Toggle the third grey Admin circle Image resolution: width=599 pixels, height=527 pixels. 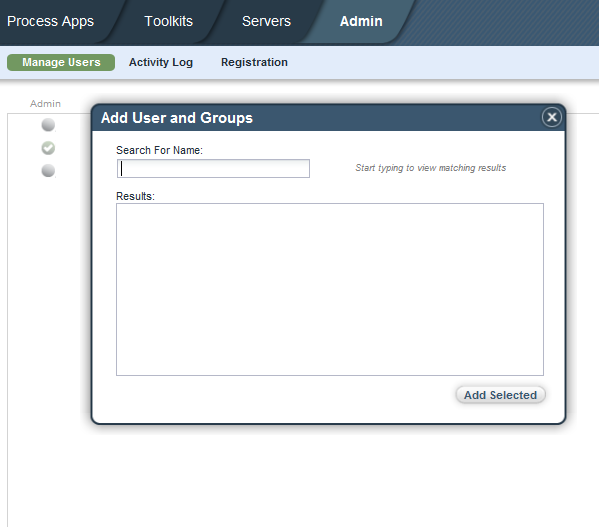point(48,170)
